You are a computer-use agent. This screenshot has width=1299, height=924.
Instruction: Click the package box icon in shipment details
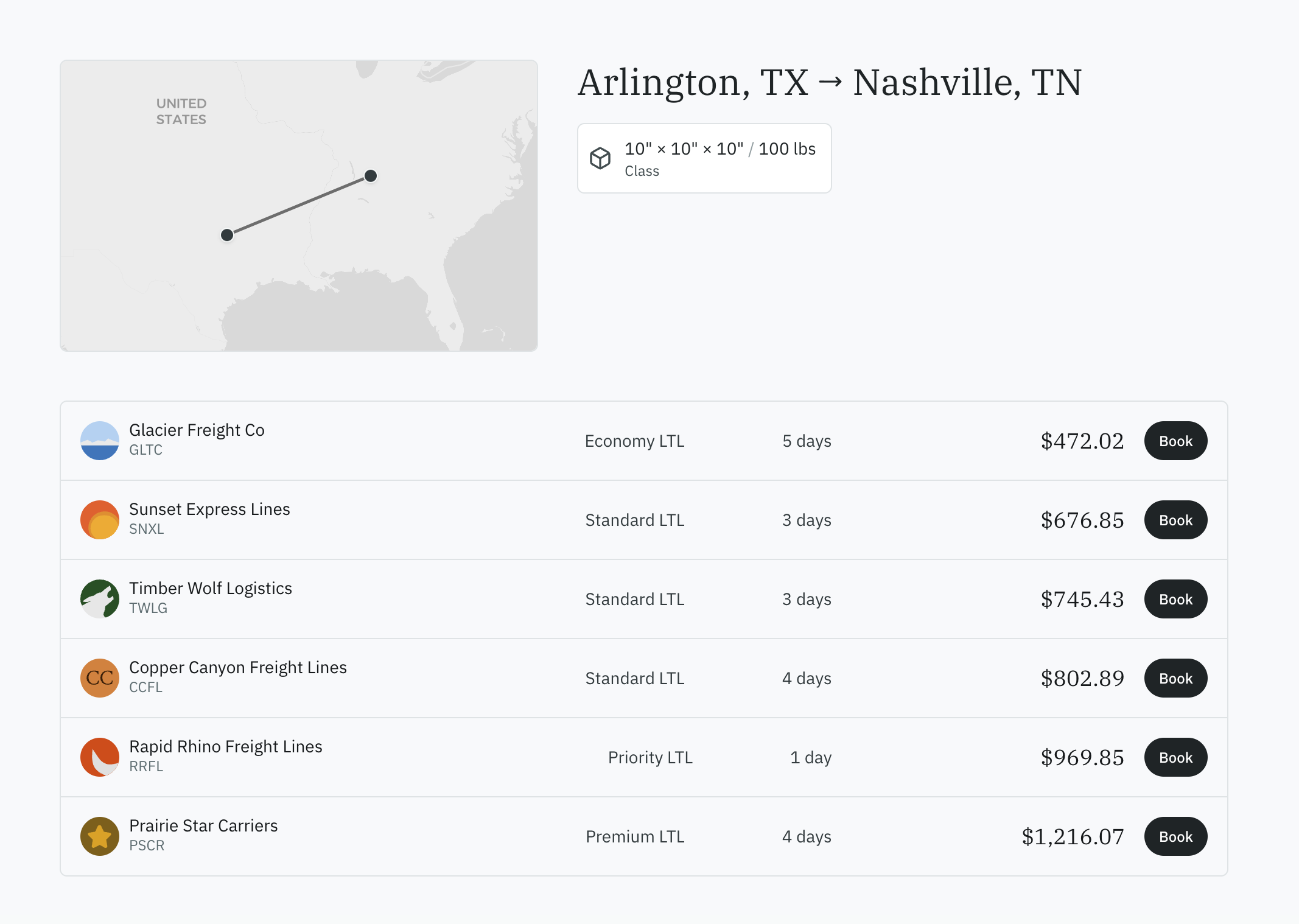600,158
